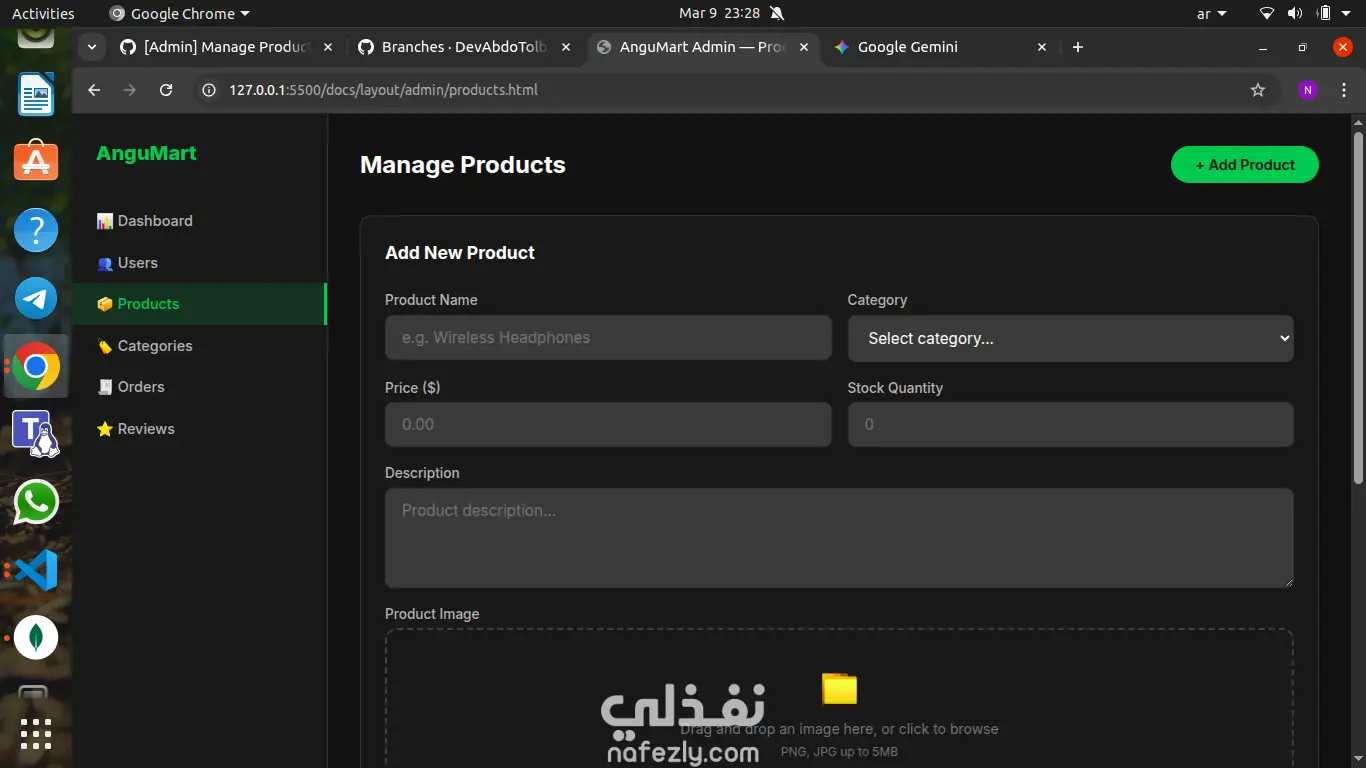Viewport: 1366px width, 768px height.
Task: Click the + Add Product button
Action: (1244, 165)
